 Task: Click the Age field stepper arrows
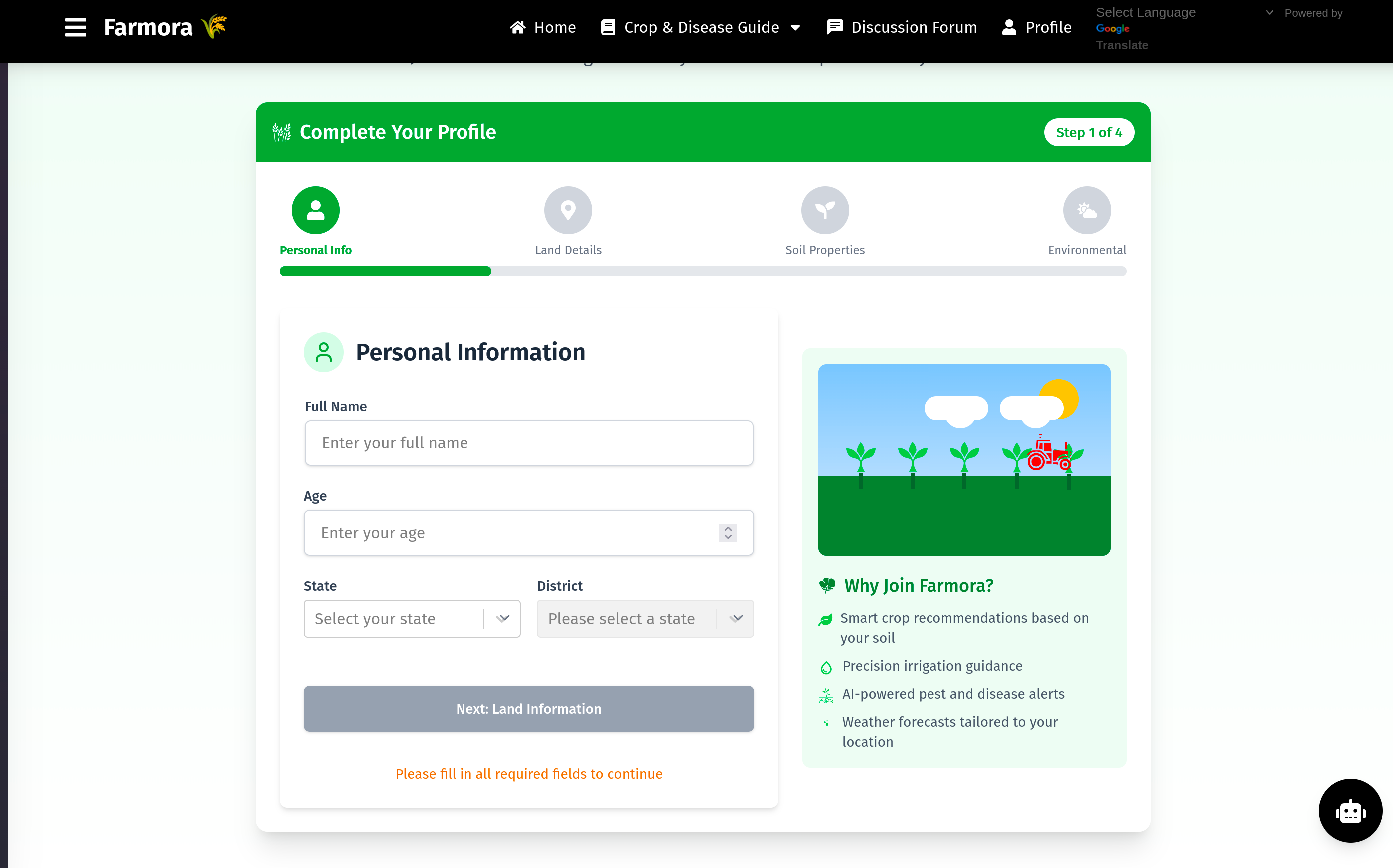click(x=728, y=533)
